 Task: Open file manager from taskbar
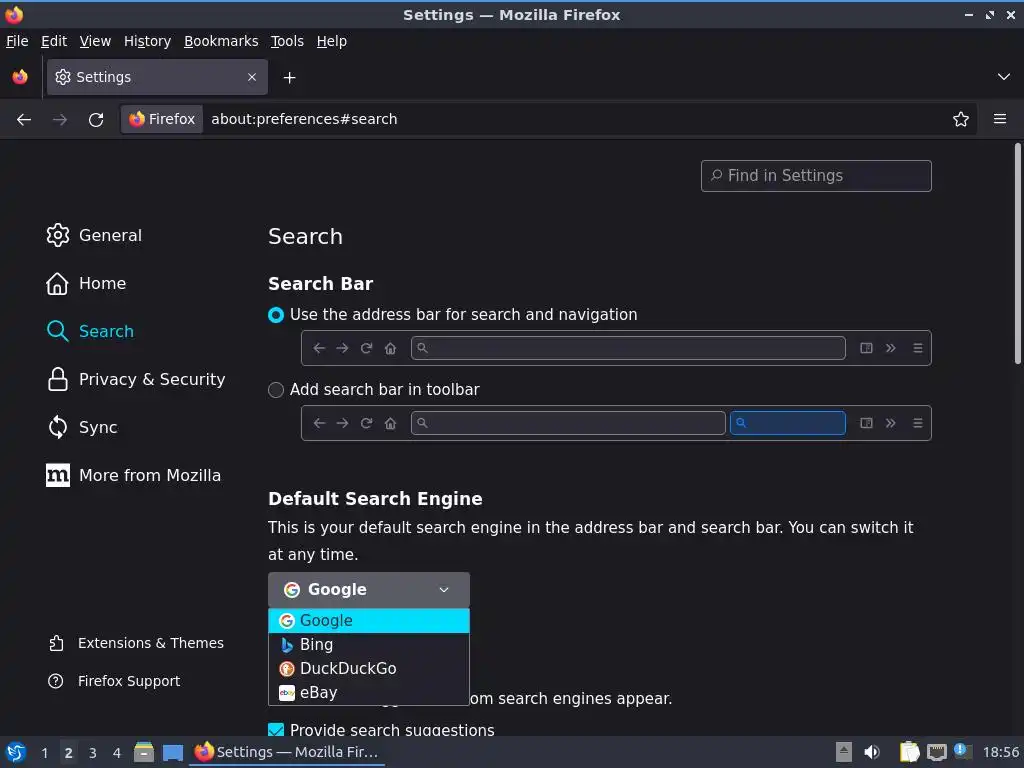[144, 752]
